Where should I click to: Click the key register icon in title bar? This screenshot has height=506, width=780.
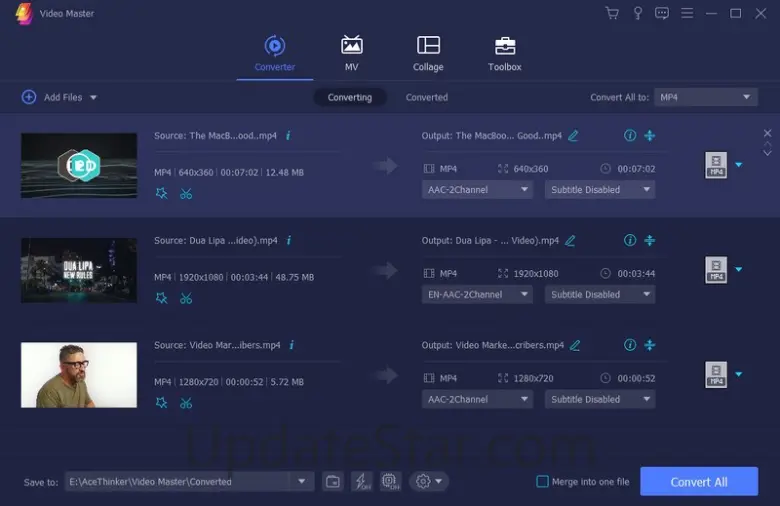[637, 14]
